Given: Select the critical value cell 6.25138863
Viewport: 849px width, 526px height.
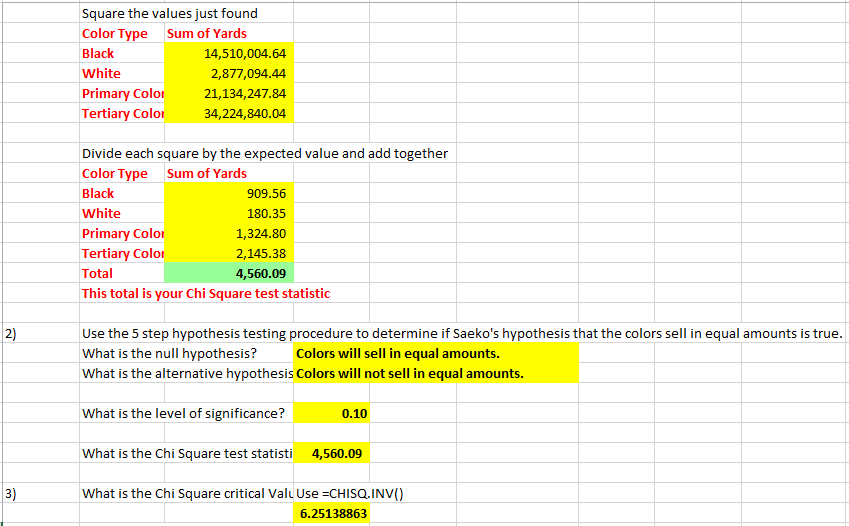Looking at the screenshot, I should click(x=331, y=513).
